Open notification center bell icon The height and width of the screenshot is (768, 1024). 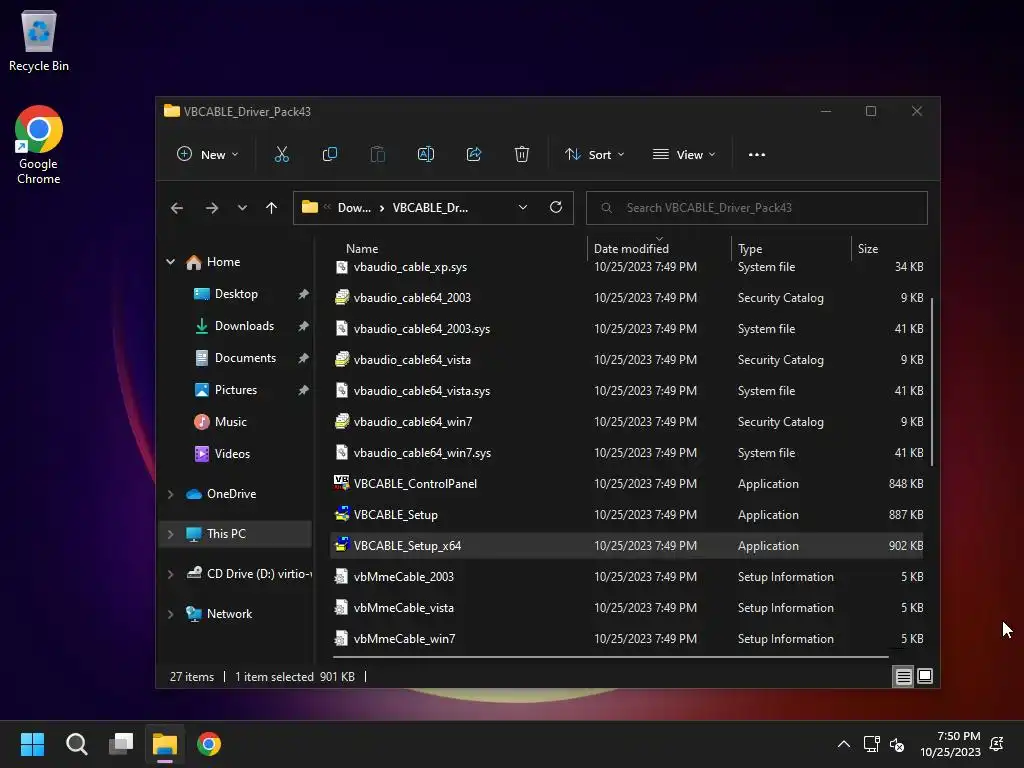997,744
